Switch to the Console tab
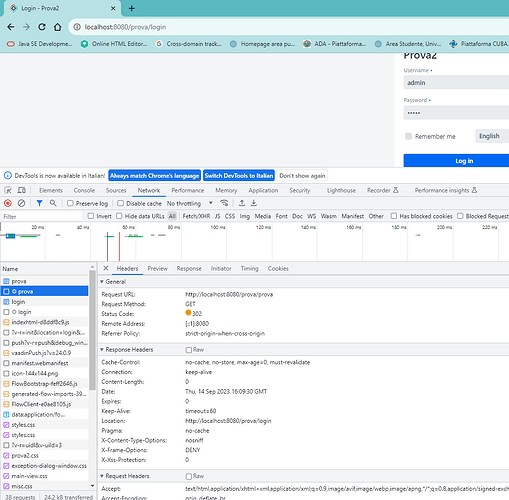 tap(84, 190)
